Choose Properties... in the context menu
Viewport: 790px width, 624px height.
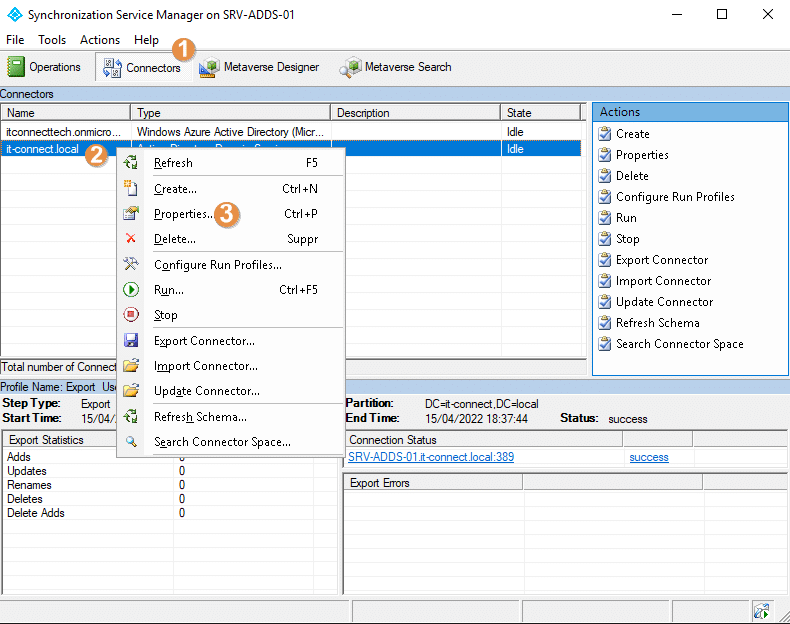[x=182, y=214]
